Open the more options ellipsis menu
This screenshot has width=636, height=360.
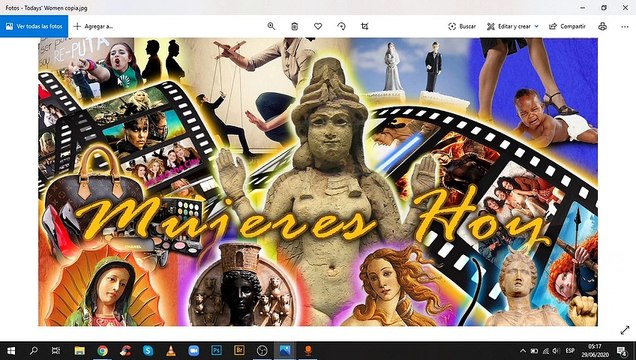click(x=625, y=26)
